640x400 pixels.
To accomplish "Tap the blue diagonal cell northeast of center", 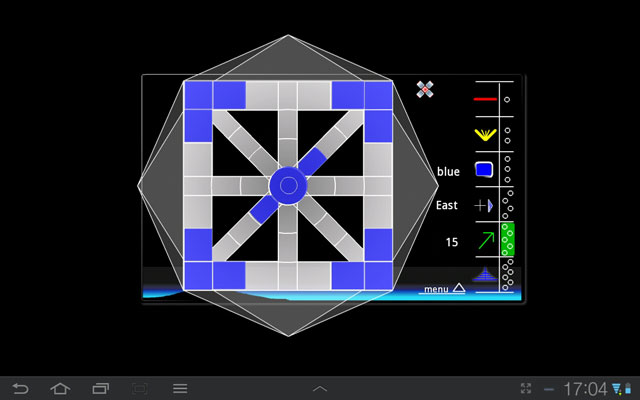I will (x=312, y=162).
